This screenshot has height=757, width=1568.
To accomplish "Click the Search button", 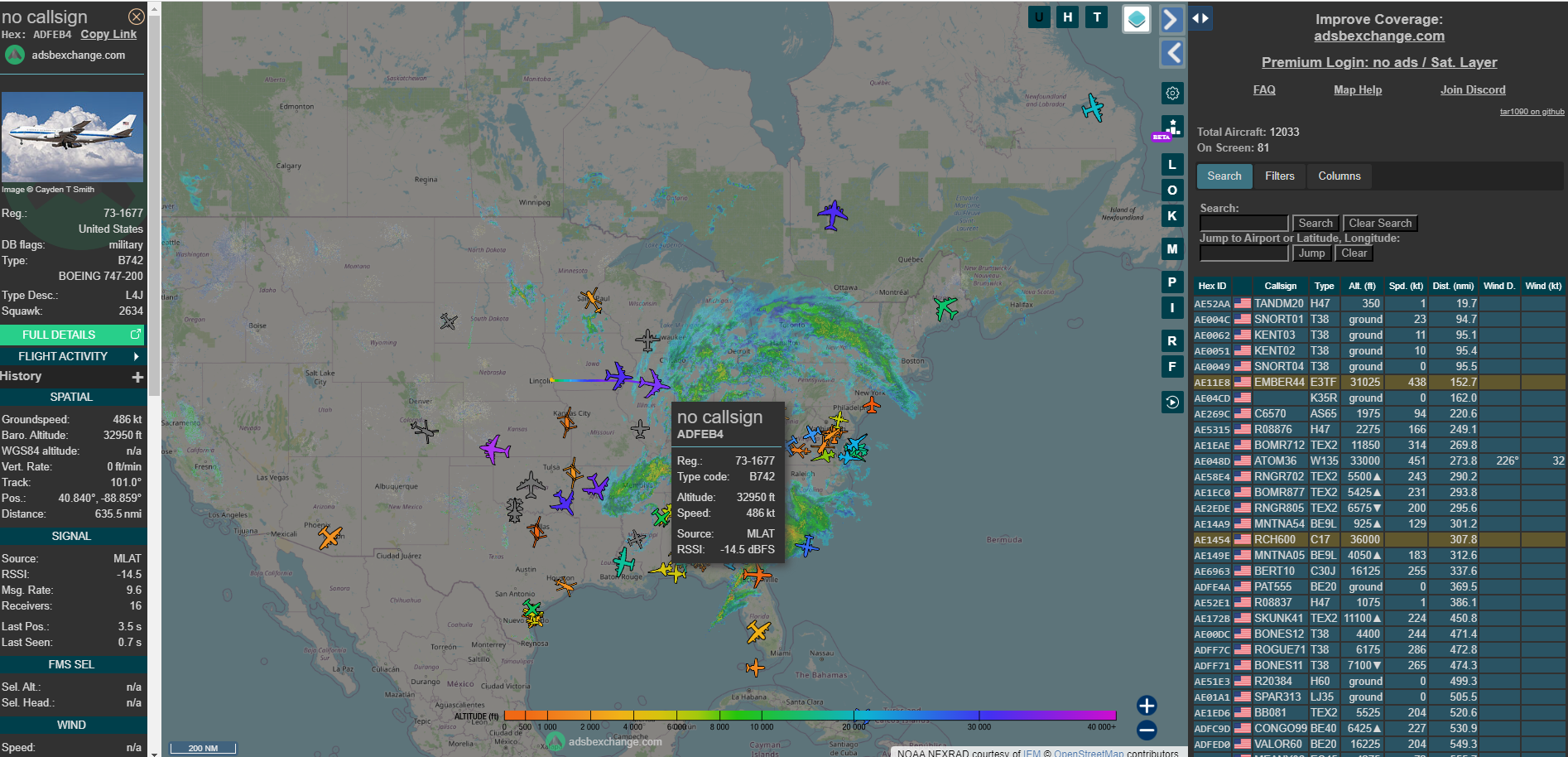I will pyautogui.click(x=1315, y=223).
